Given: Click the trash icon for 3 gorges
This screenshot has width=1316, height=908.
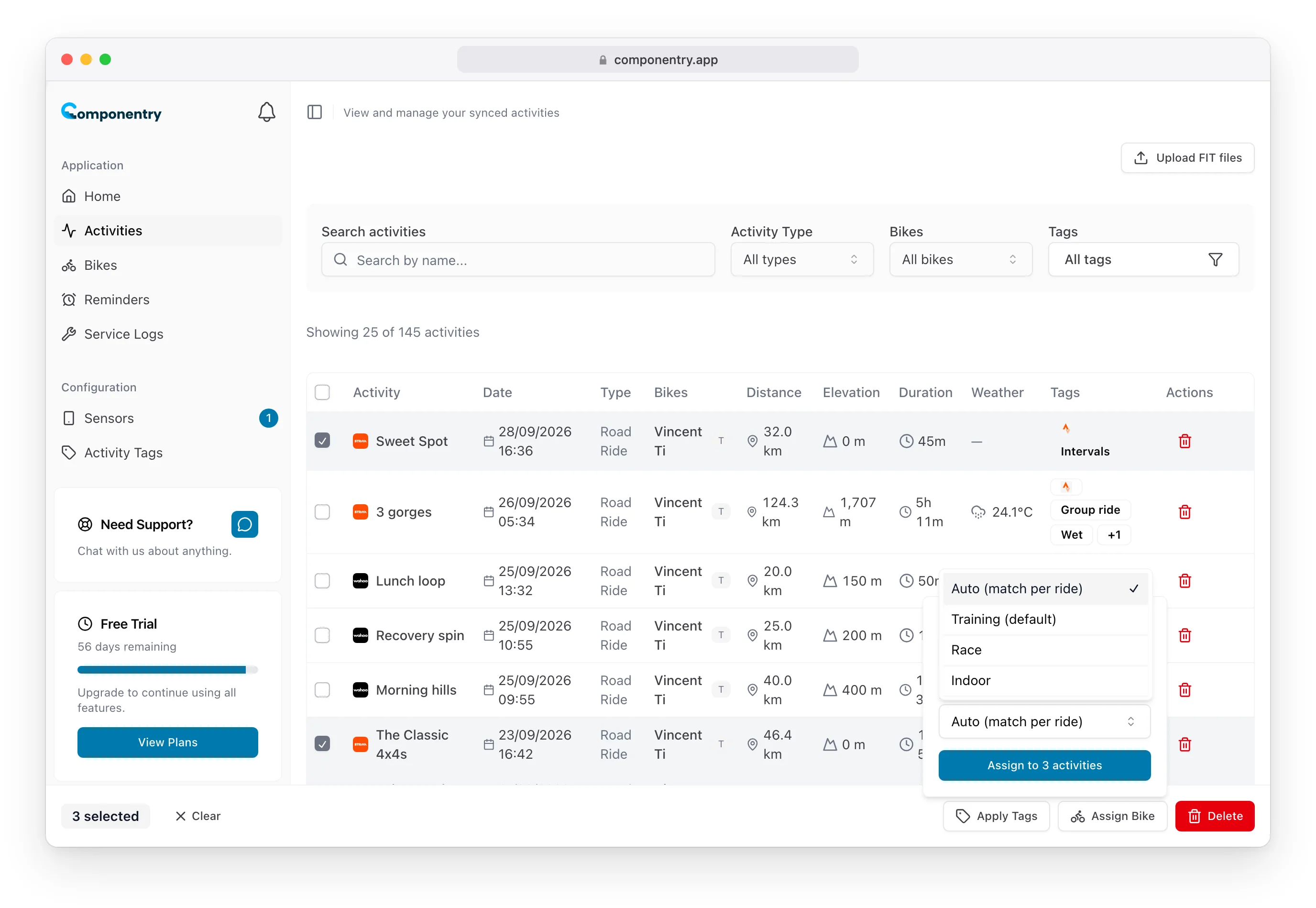Looking at the screenshot, I should [x=1184, y=511].
